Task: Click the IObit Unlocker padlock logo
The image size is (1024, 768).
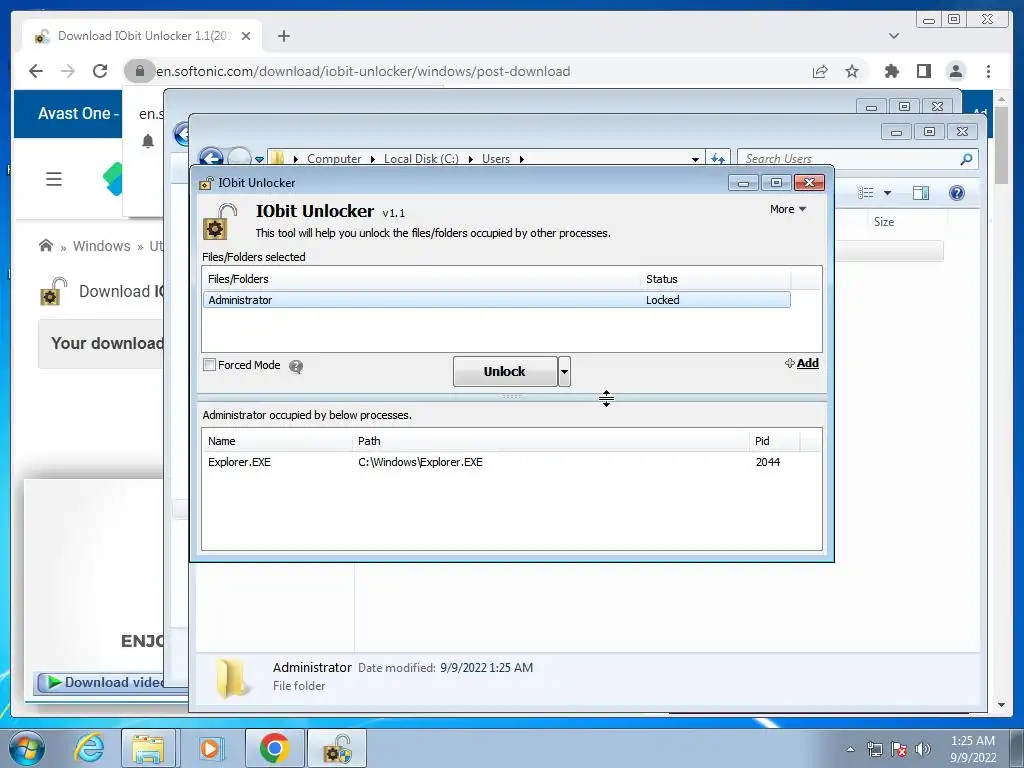Action: [x=220, y=221]
